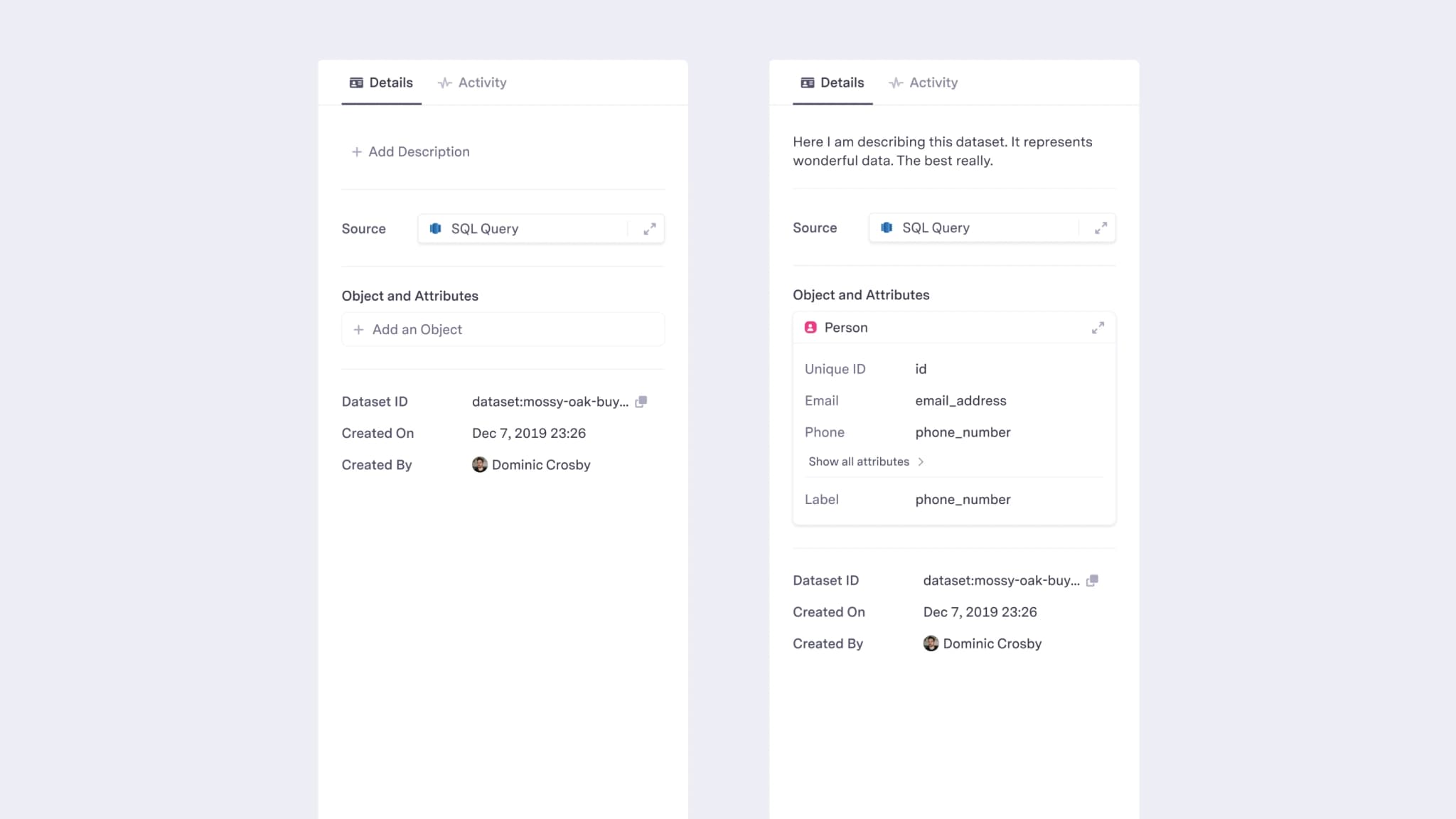This screenshot has height=819, width=1456.
Task: Open the Details tab in left panel
Action: tap(382, 83)
